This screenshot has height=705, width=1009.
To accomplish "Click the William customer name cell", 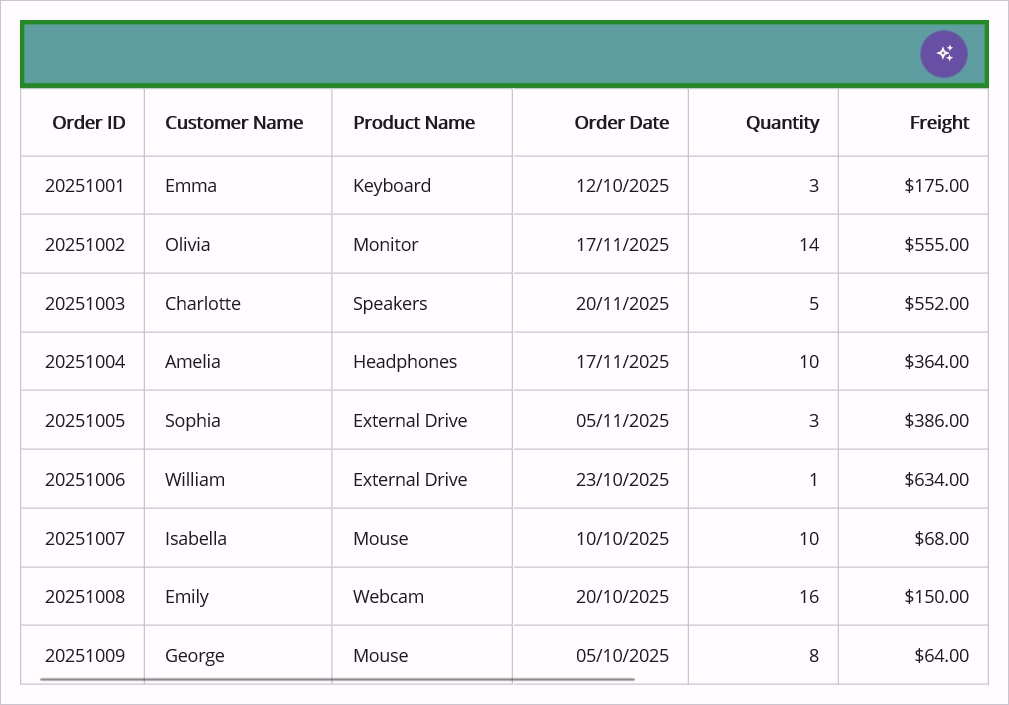I will [195, 480].
